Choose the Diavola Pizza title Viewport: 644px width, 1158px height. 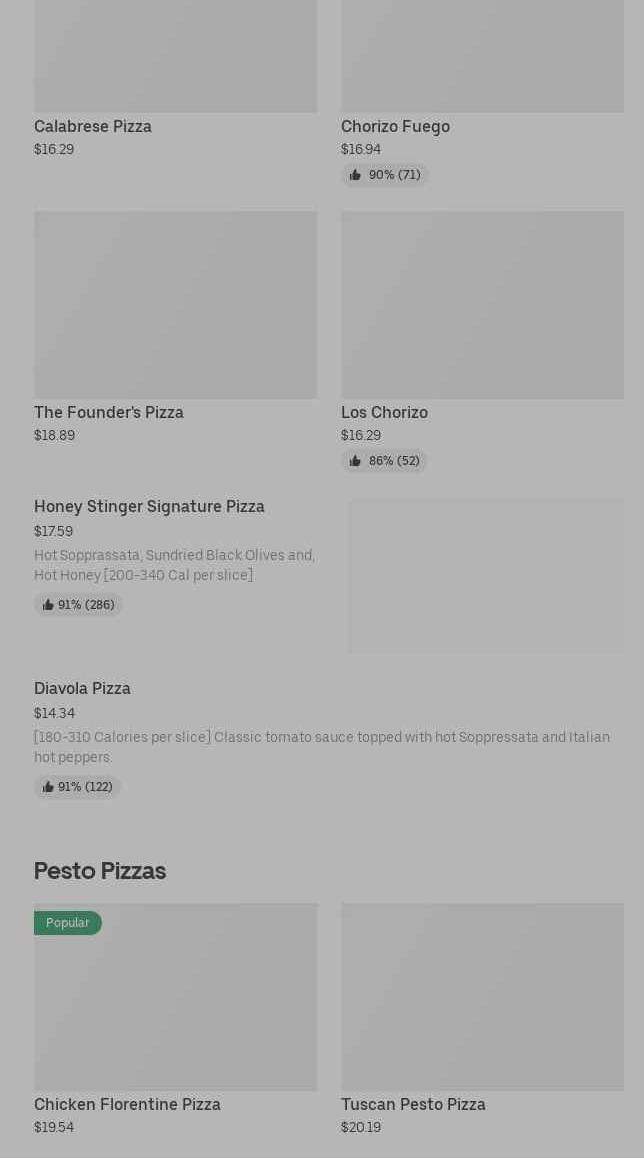pos(82,688)
